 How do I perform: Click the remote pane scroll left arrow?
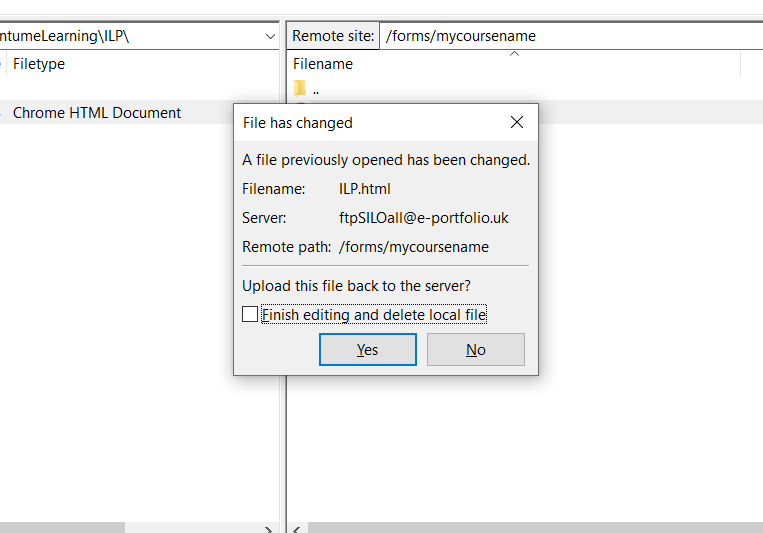tap(296, 529)
